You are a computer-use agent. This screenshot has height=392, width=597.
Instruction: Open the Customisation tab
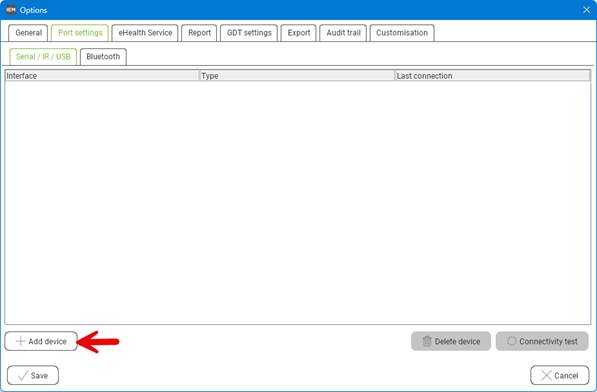402,33
